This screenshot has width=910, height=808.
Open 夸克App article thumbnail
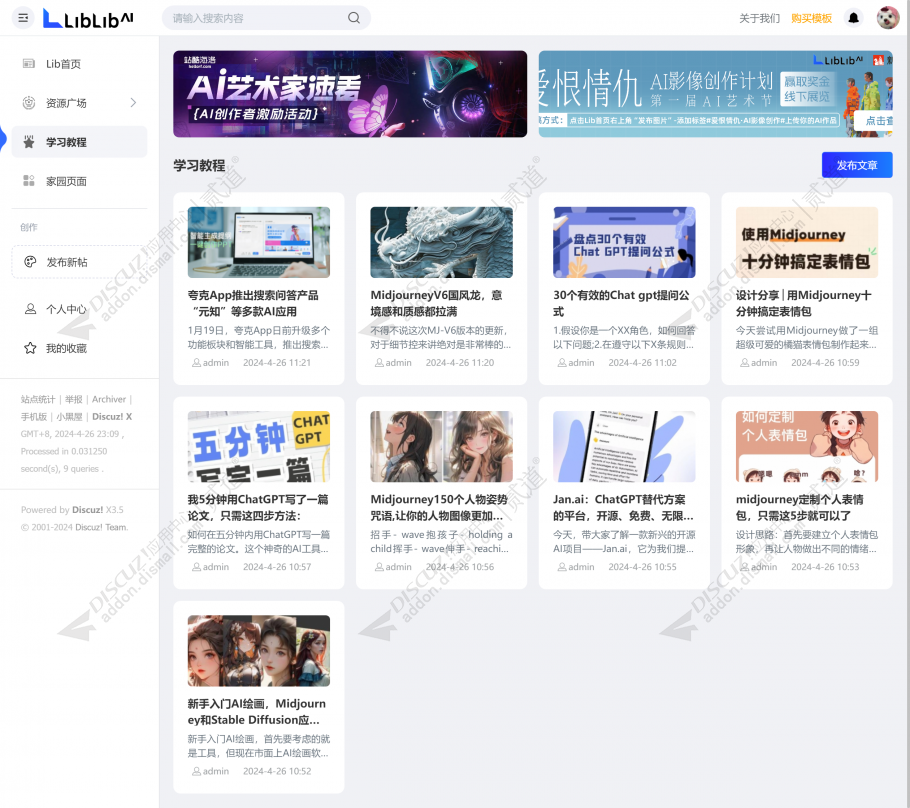(259, 242)
